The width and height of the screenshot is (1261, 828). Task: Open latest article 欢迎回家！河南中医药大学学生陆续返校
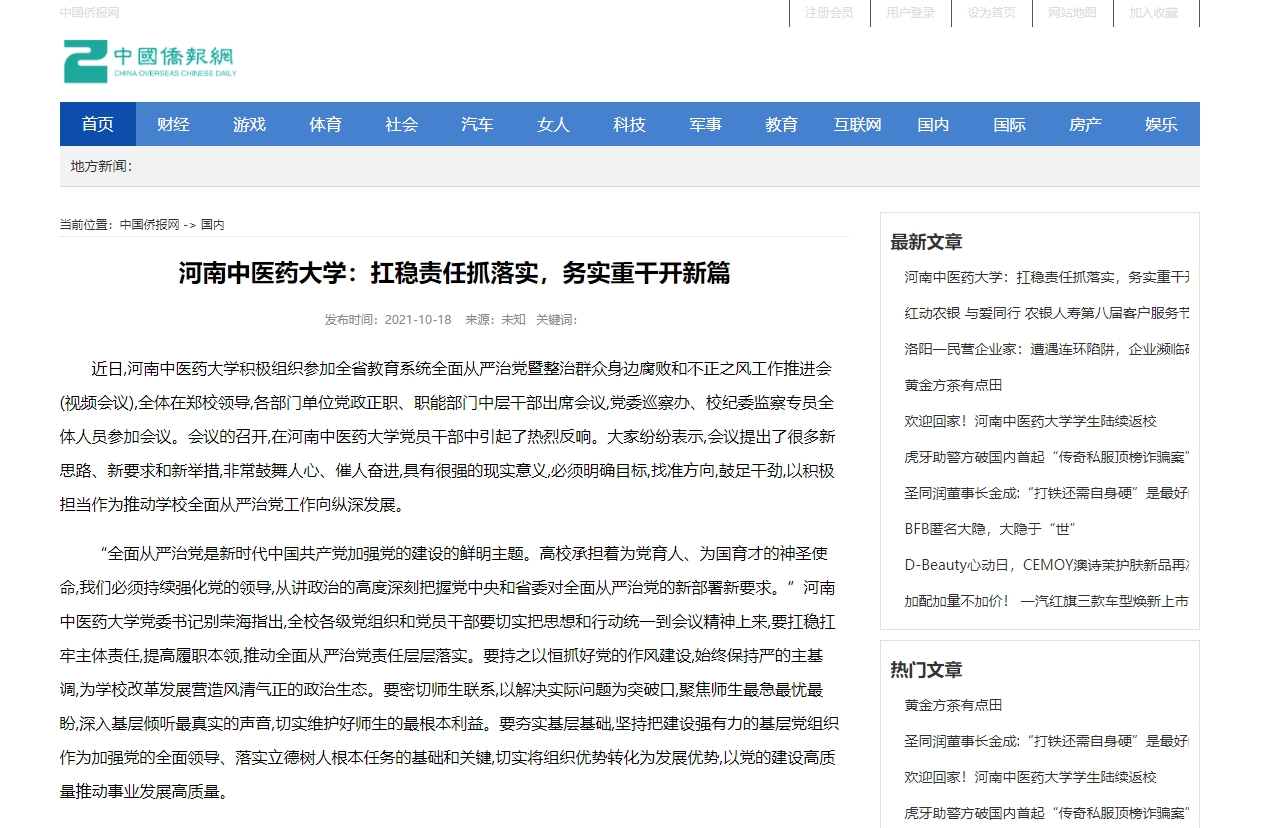(1031, 421)
